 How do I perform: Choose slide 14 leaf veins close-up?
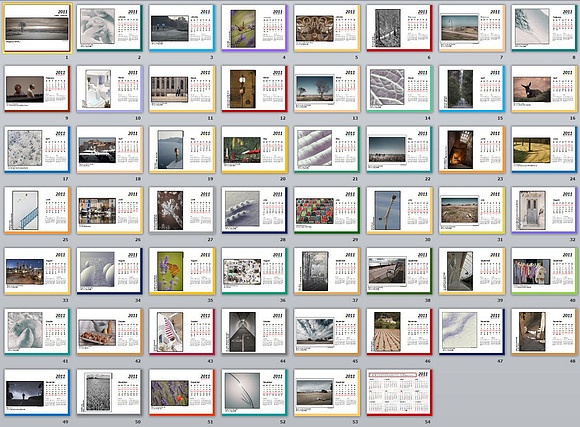[x=399, y=89]
